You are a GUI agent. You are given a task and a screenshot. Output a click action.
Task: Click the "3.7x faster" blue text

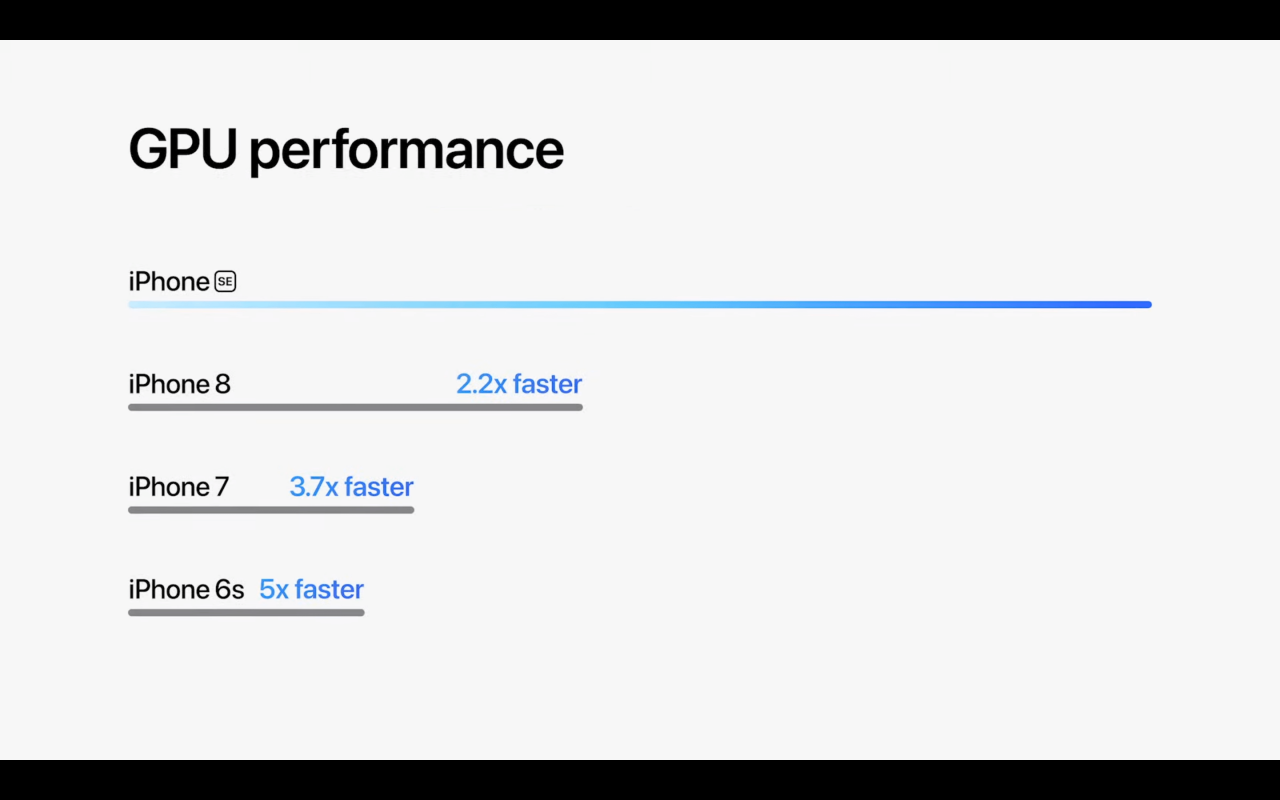(x=351, y=487)
